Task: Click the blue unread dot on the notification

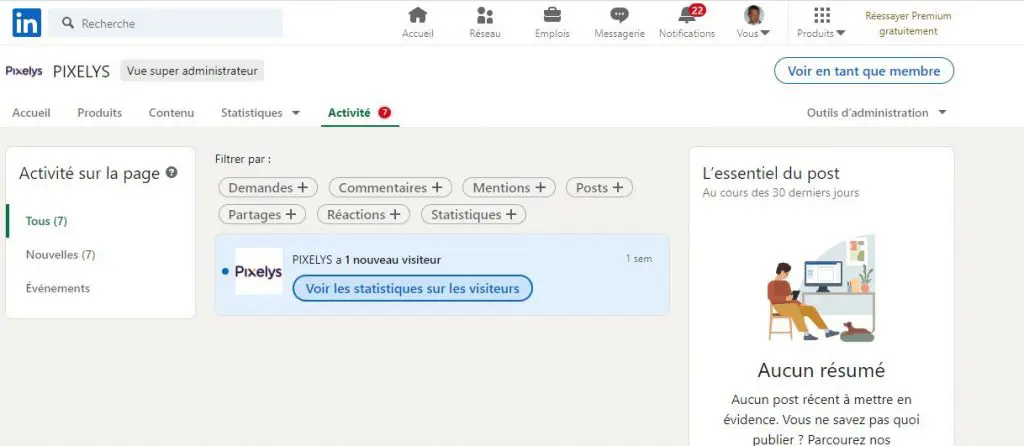Action: 225,271
